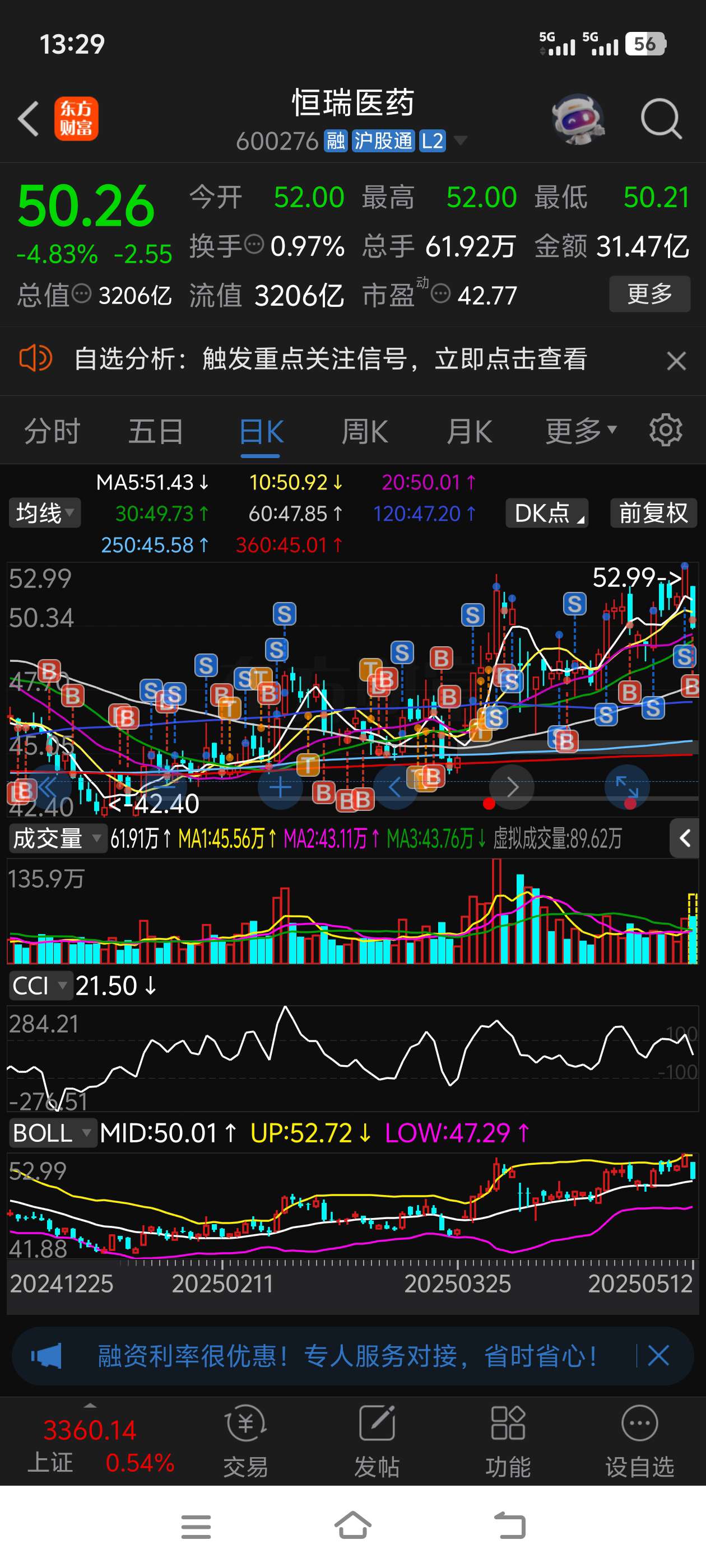Open the DK点 dropdown
The height and width of the screenshot is (1568, 706).
coord(546,513)
